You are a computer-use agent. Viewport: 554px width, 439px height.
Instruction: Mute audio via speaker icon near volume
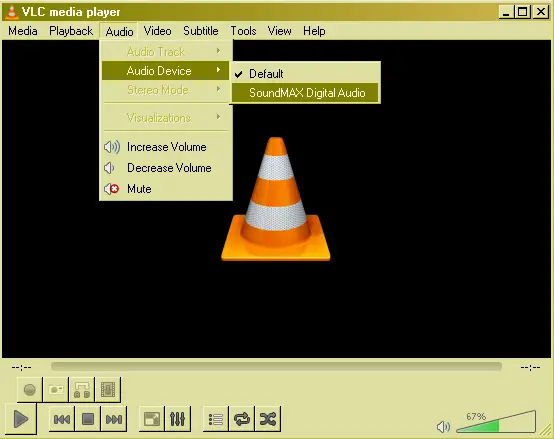(x=443, y=427)
